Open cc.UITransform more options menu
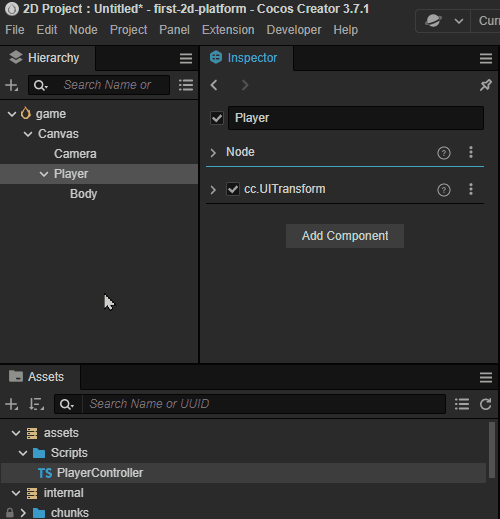The height and width of the screenshot is (519, 500). point(471,189)
